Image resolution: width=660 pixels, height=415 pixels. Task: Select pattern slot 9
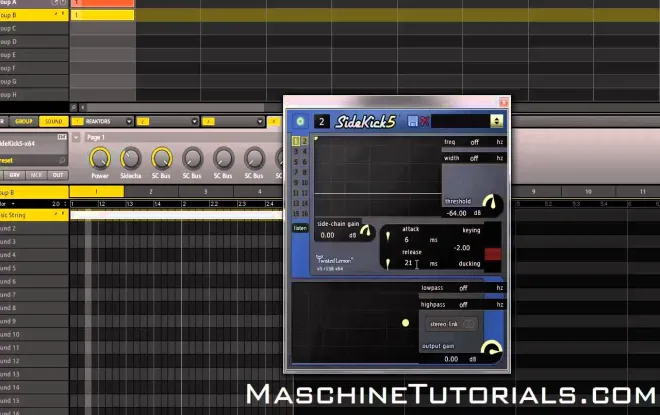(x=533, y=192)
